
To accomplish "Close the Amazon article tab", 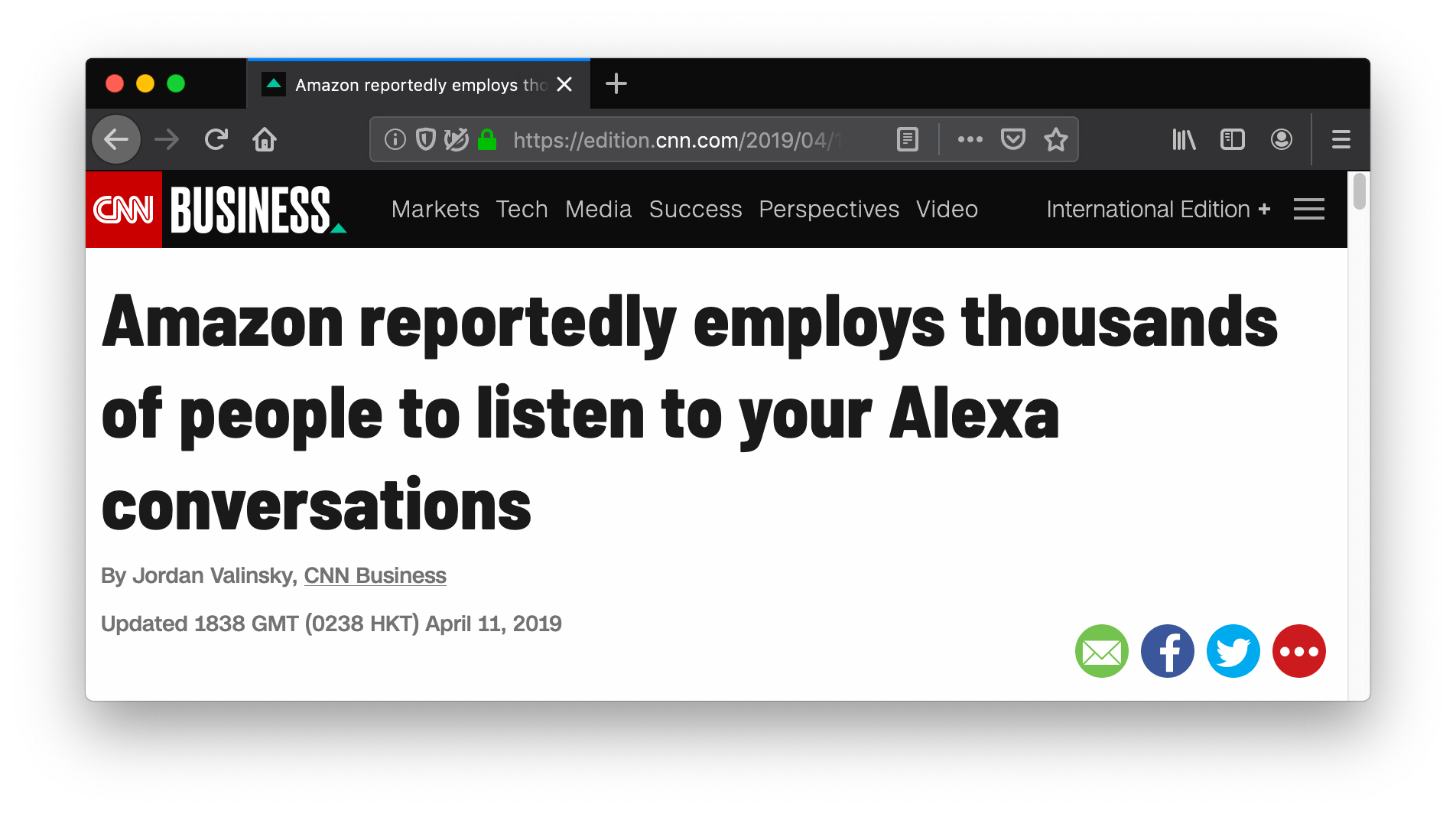I will point(564,84).
